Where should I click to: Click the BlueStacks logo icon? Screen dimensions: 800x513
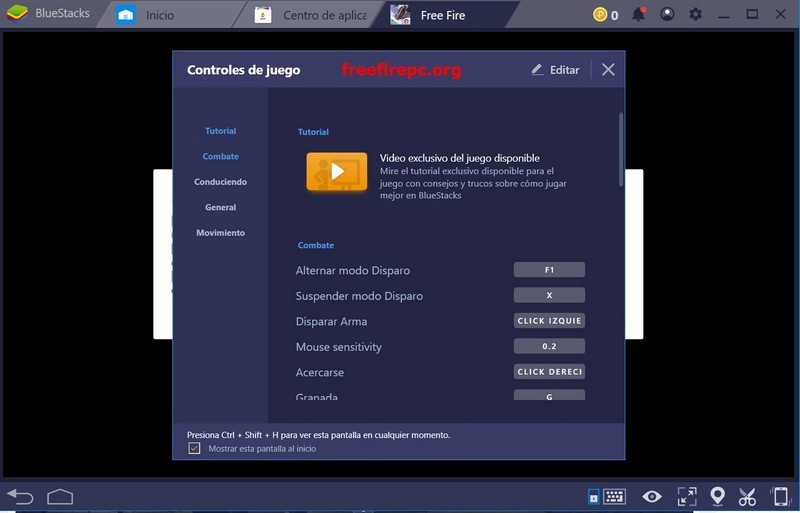17,13
